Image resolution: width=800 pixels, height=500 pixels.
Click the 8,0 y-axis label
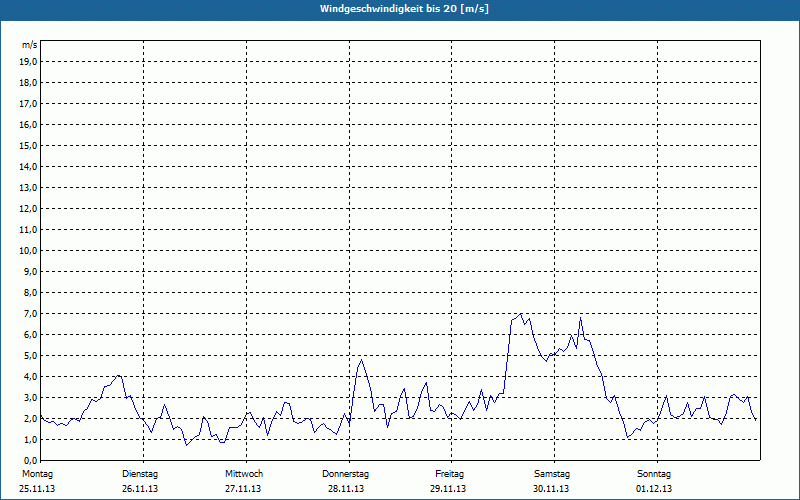coord(30,292)
